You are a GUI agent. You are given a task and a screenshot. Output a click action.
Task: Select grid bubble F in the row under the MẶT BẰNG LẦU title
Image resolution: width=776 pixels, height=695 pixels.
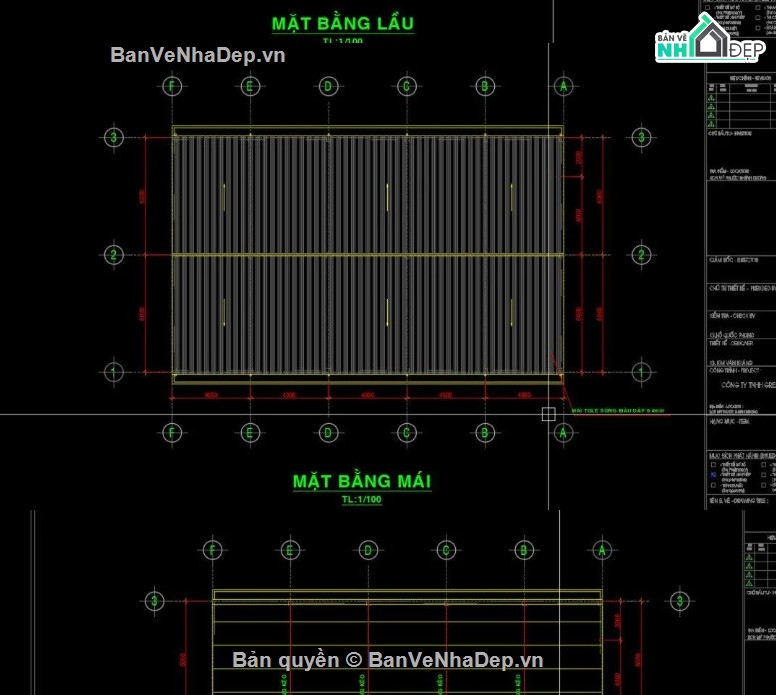[172, 86]
